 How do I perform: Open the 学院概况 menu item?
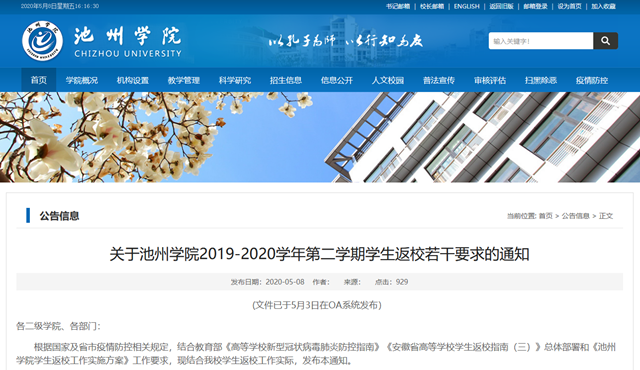82,80
